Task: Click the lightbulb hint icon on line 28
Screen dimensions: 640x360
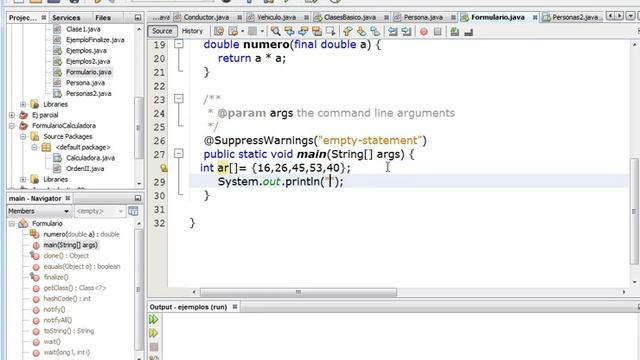Action: pos(164,168)
